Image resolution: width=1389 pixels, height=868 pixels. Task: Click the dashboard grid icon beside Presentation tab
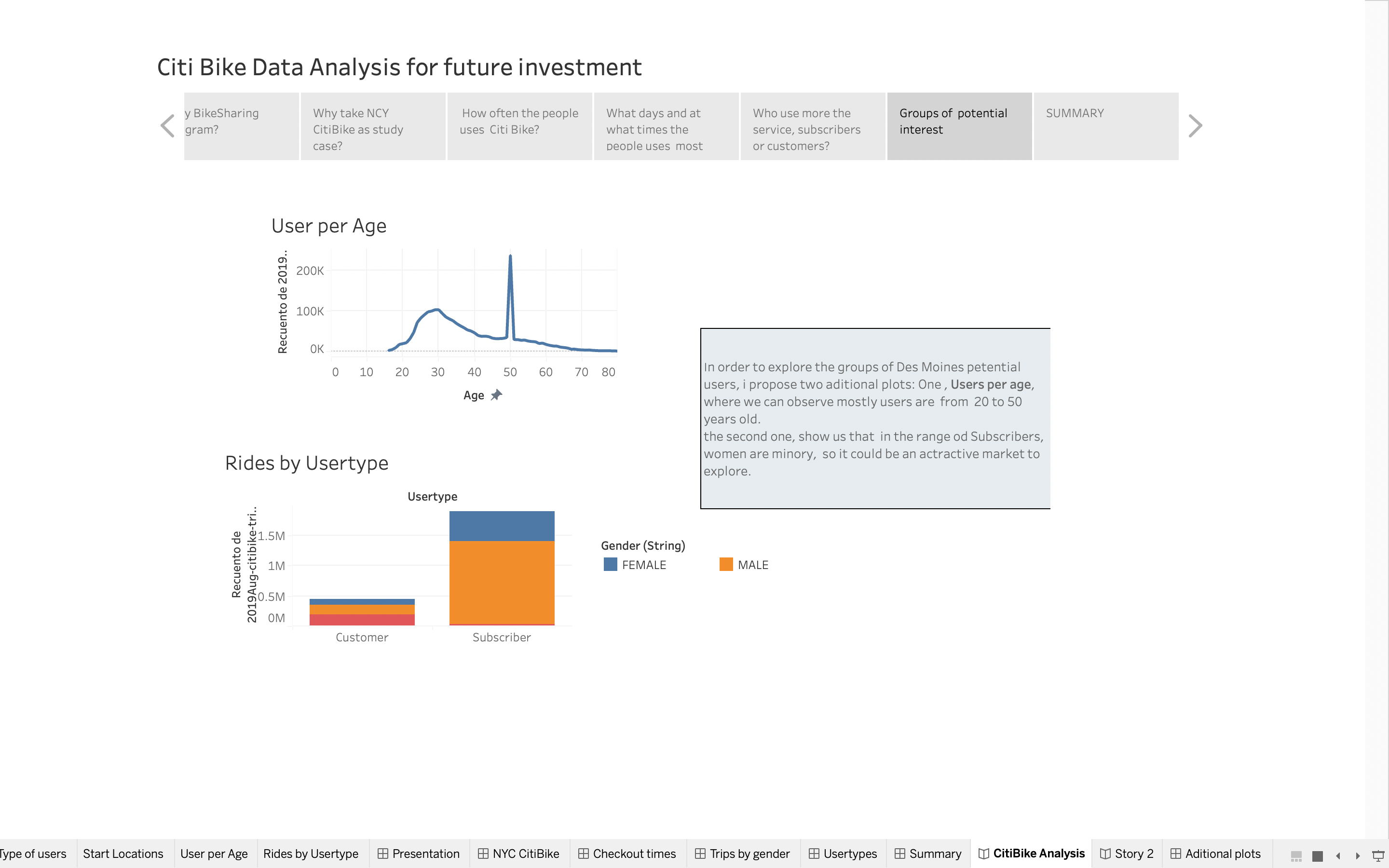coord(383,854)
